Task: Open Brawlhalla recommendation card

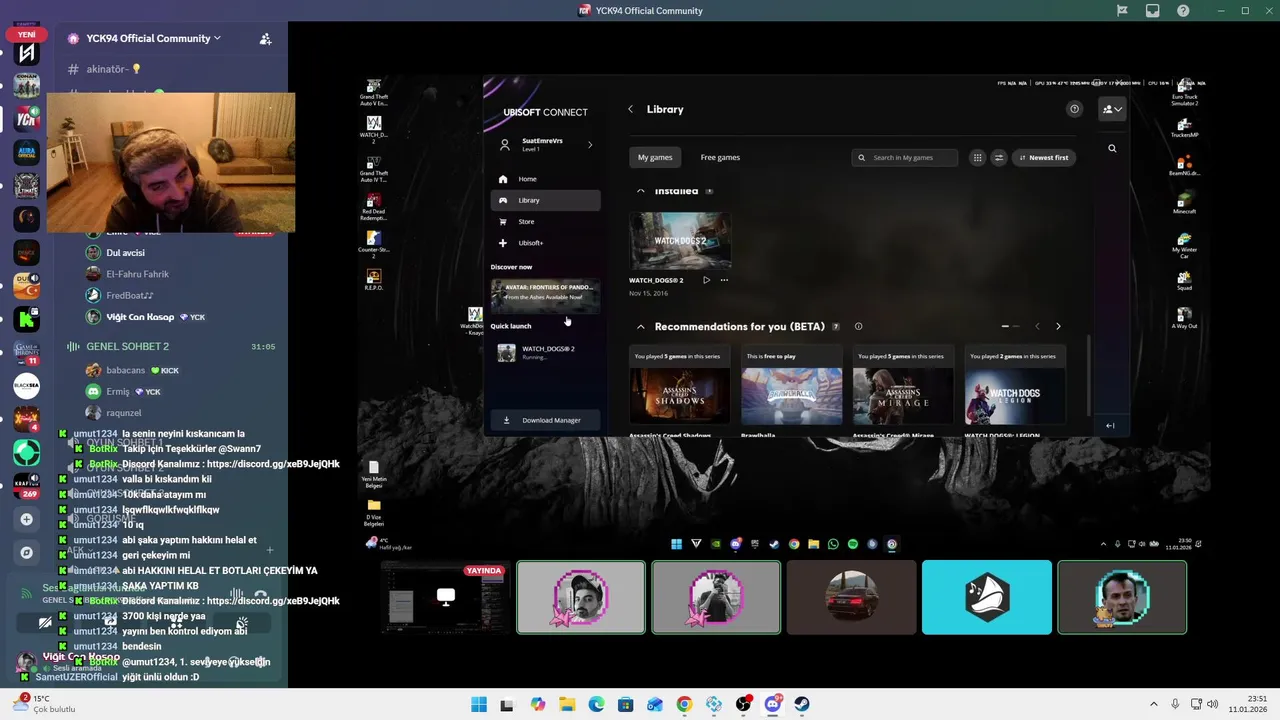Action: coord(791,392)
